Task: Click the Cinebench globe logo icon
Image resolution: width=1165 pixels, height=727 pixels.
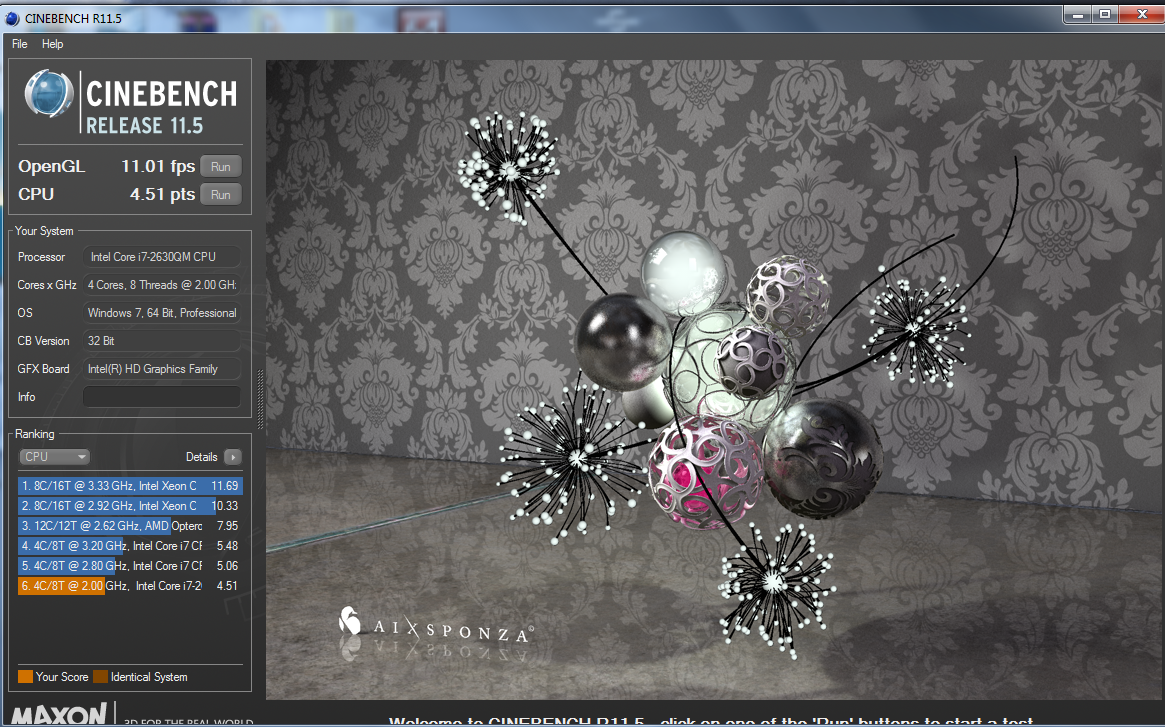Action: [48, 94]
